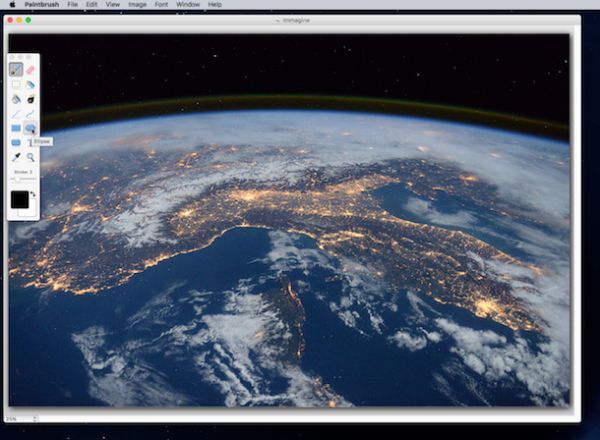The image size is (600, 440).
Task: Click the Bomb tool icon
Action: tap(31, 100)
